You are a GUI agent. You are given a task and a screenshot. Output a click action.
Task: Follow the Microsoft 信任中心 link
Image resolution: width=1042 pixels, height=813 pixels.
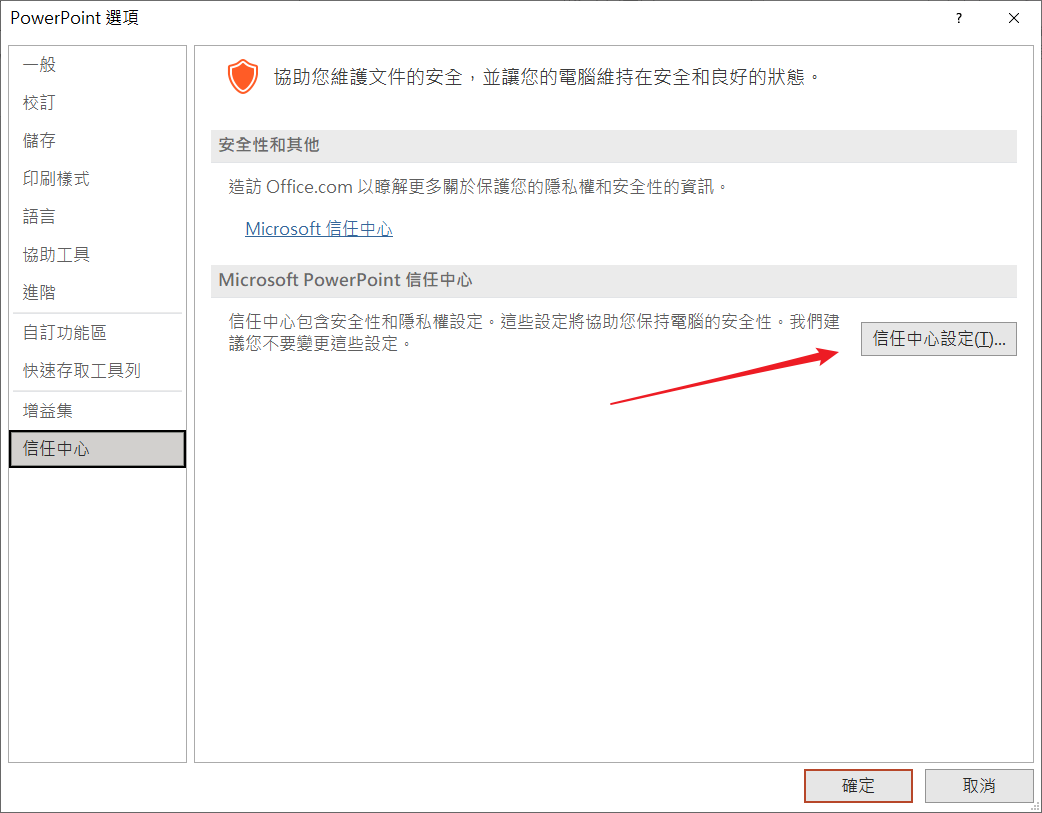(319, 229)
